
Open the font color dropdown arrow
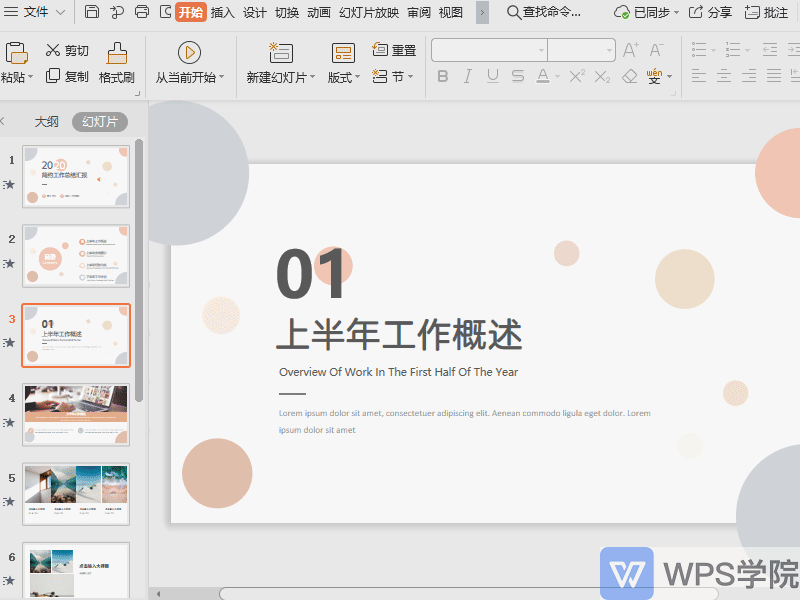pyautogui.click(x=558, y=76)
